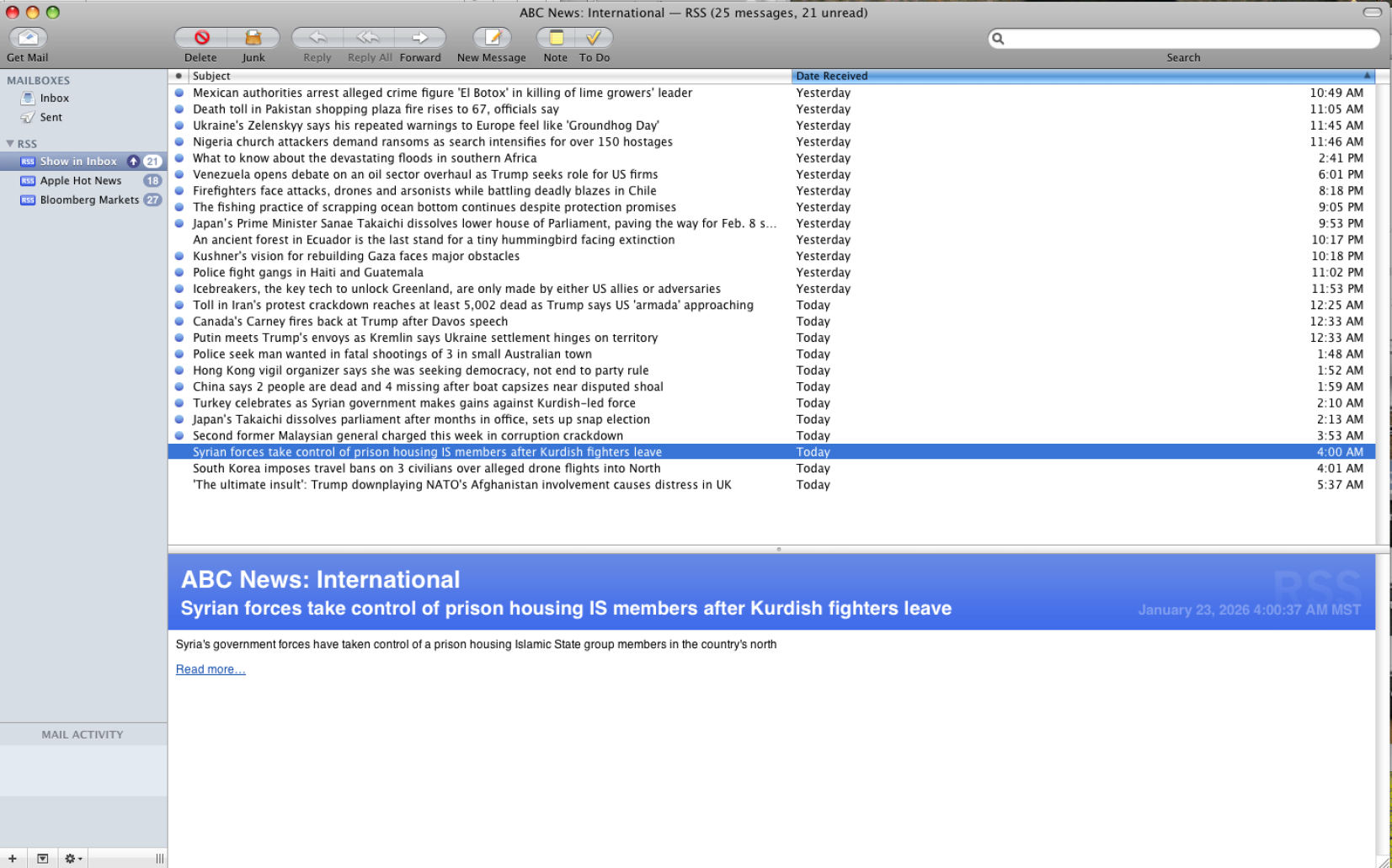Open the gear action menu

(x=73, y=859)
